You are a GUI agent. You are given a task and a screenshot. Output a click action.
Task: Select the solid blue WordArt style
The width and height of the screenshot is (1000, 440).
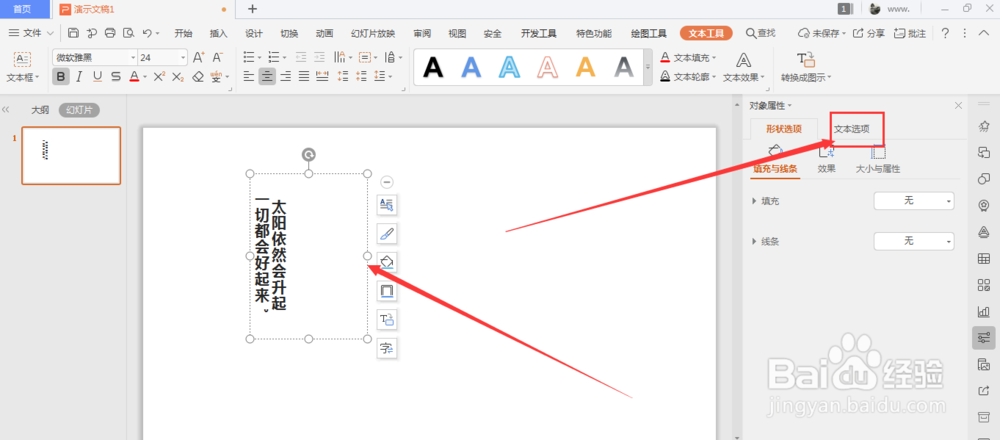point(471,66)
